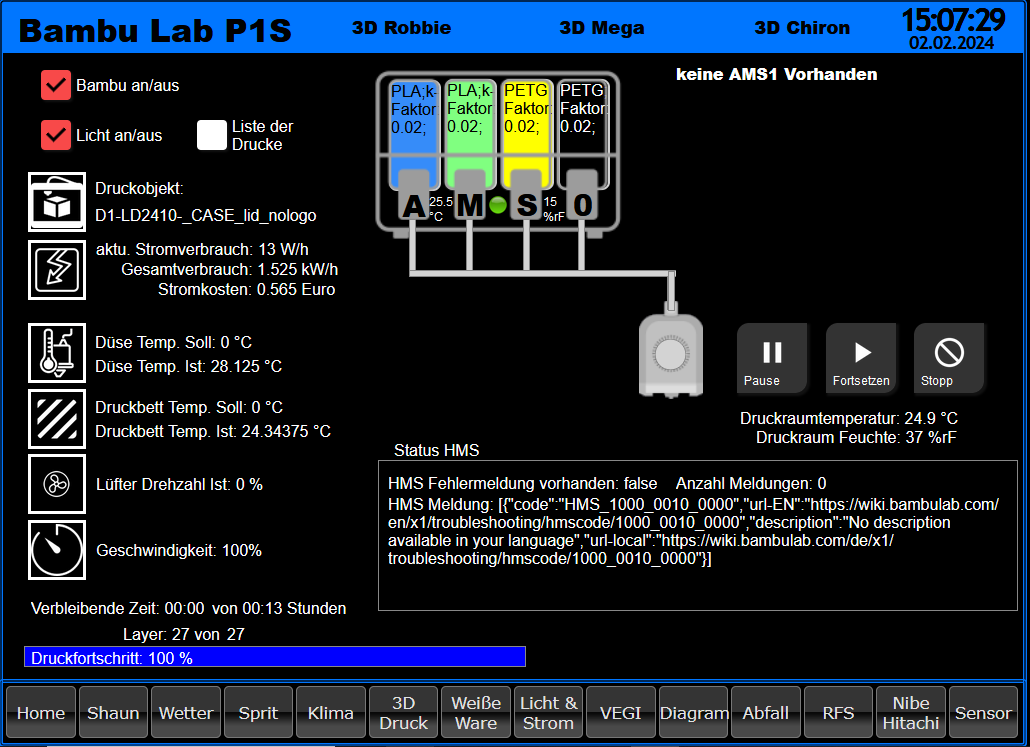Toggle the 'Licht an/aus' checkbox
Image resolution: width=1030 pixels, height=747 pixels.
pos(56,135)
